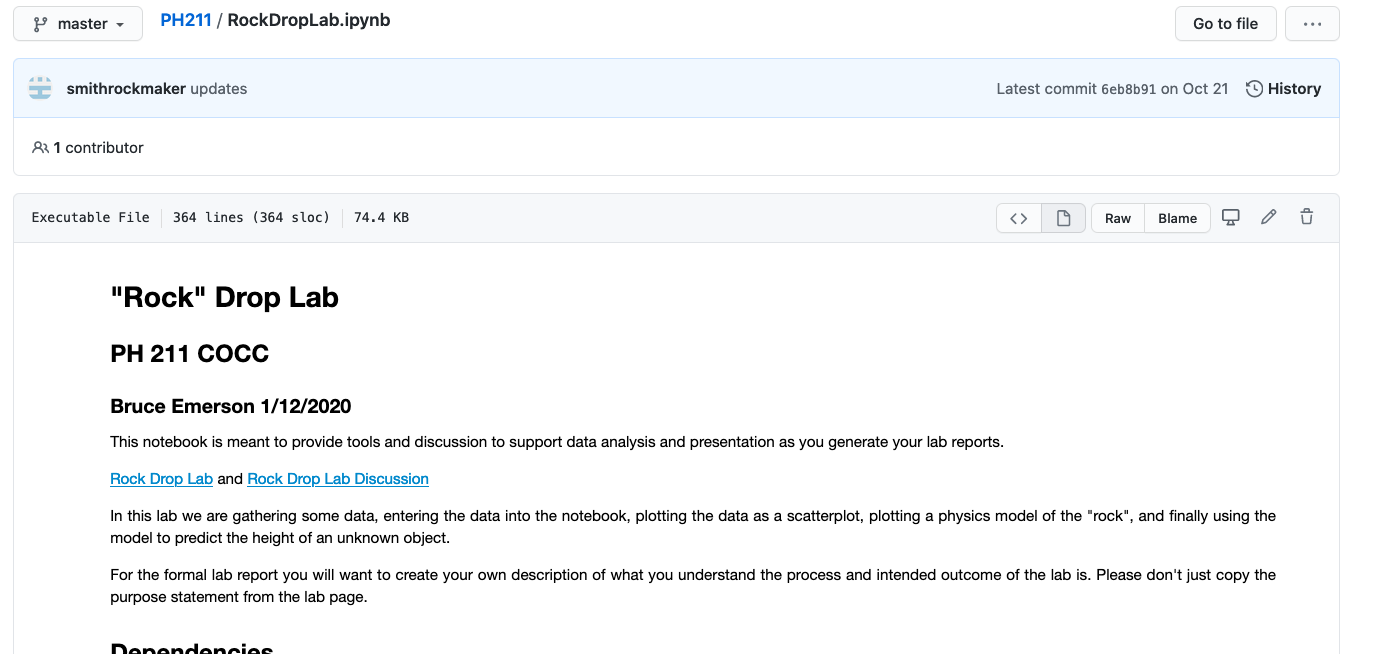Click the Go to file button
Screen dimensions: 1375x654
point(1225,24)
